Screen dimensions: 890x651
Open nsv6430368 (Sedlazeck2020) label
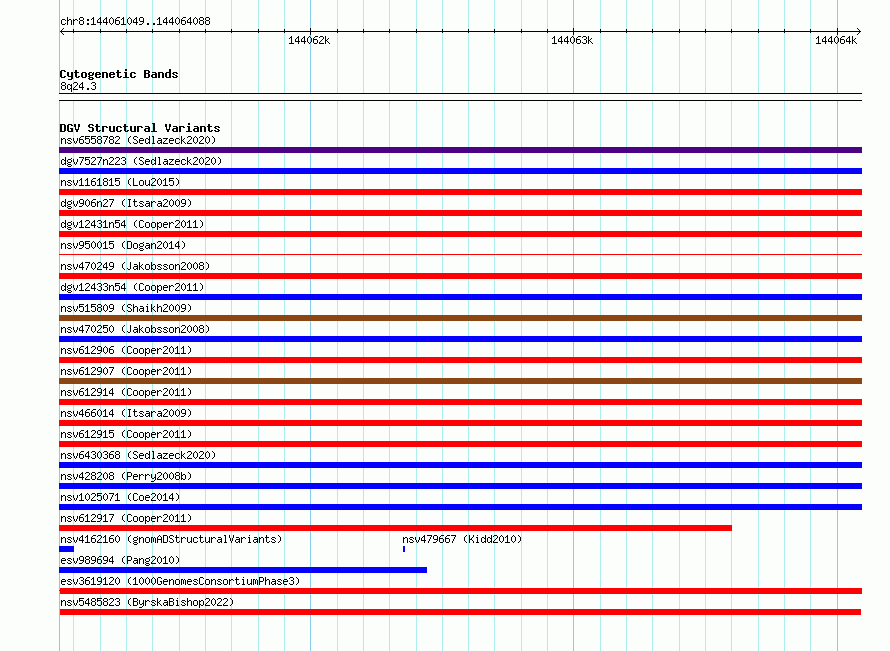pyautogui.click(x=138, y=455)
